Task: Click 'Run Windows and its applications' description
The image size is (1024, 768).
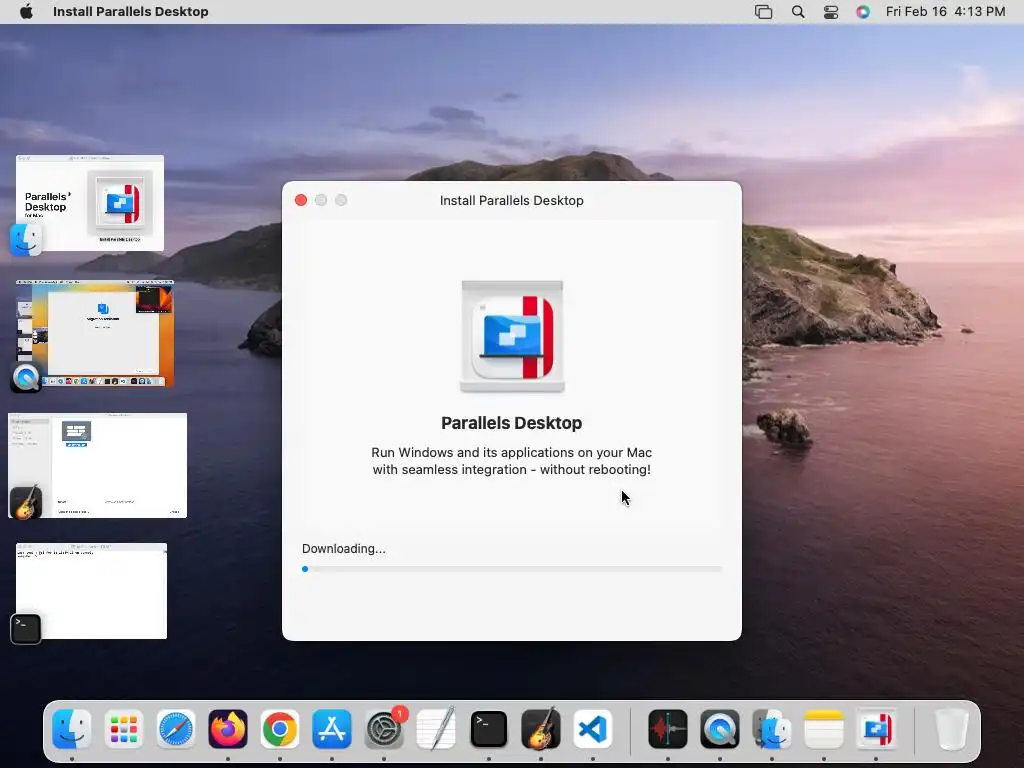Action: (x=511, y=461)
